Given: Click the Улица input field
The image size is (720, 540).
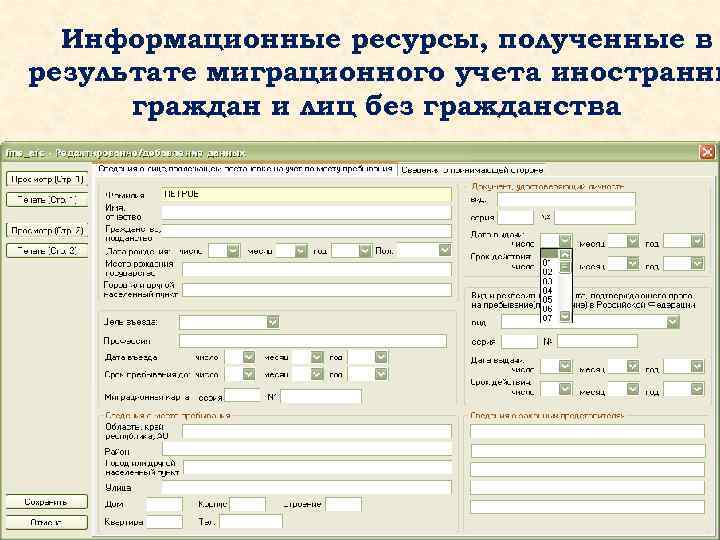Looking at the screenshot, I should pos(307,487).
